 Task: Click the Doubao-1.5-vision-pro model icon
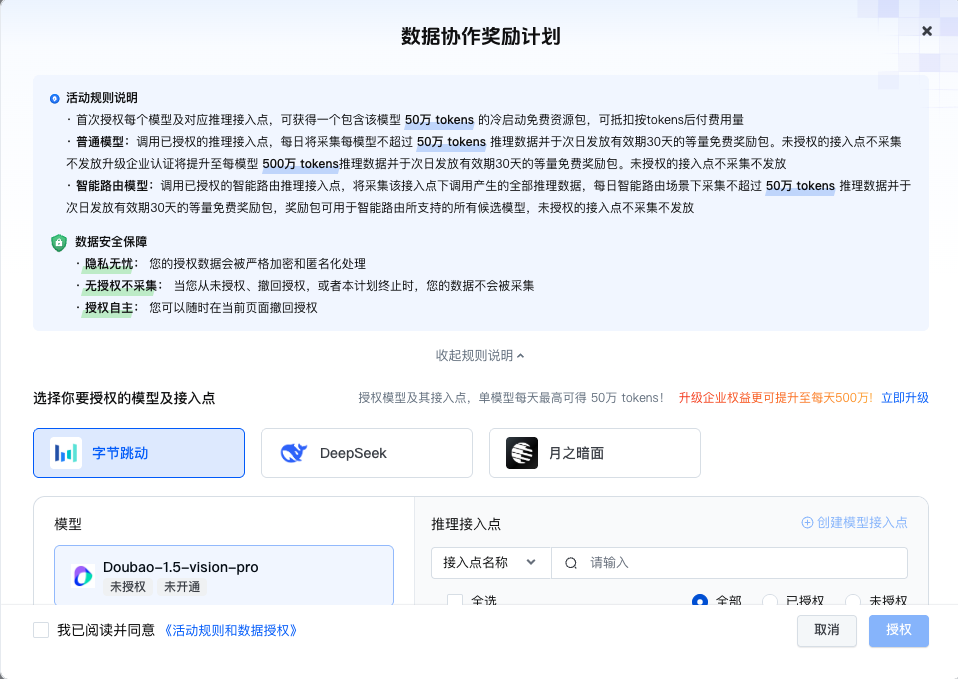(82, 576)
